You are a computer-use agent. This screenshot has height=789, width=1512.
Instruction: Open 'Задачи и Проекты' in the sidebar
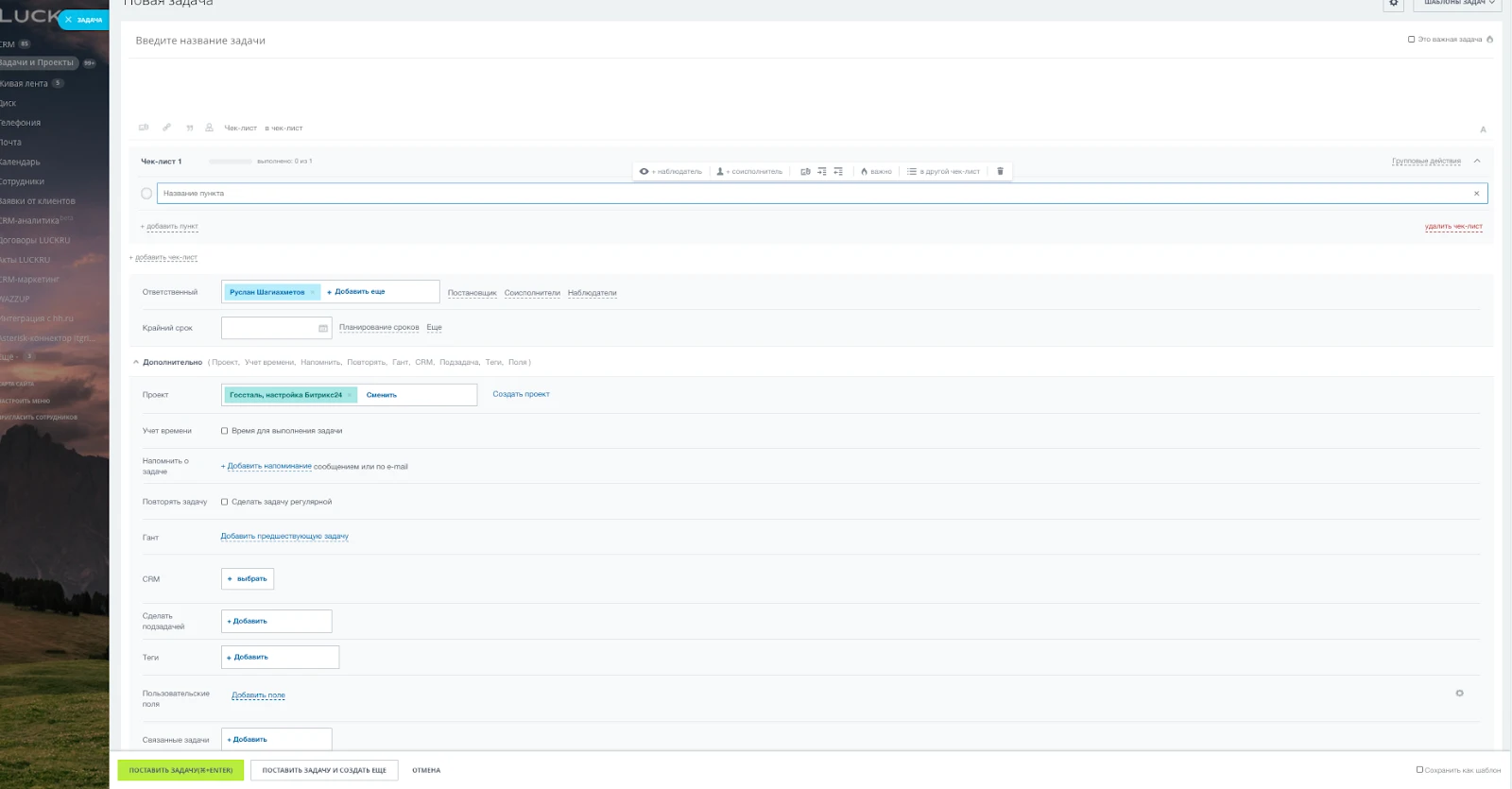(x=38, y=63)
